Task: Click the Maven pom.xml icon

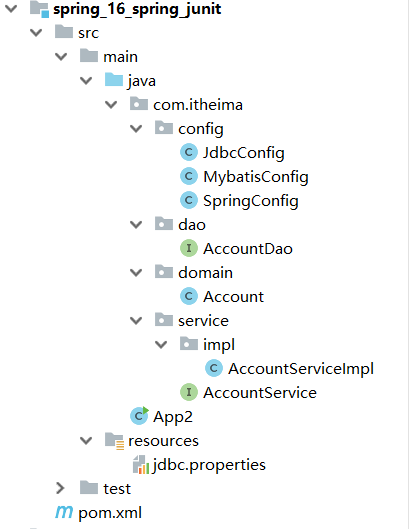Action: coord(64,512)
